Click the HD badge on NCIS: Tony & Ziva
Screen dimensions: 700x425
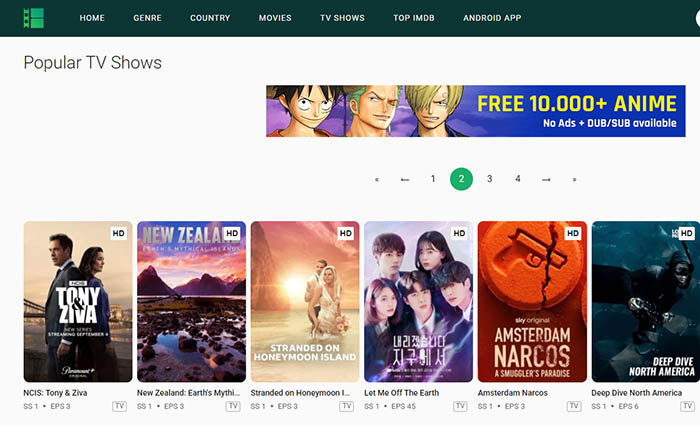tap(118, 233)
